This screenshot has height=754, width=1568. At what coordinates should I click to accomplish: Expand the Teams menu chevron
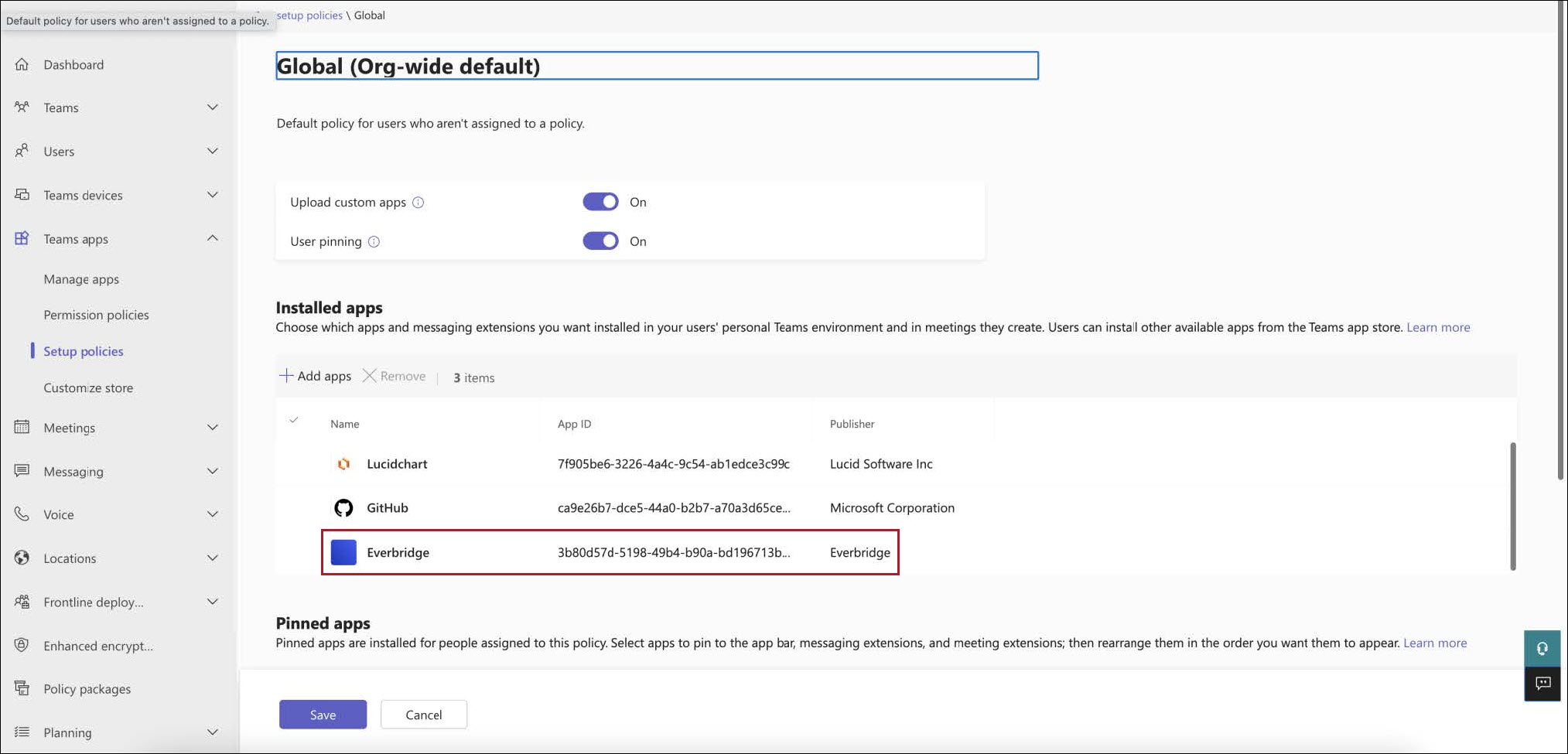[212, 107]
